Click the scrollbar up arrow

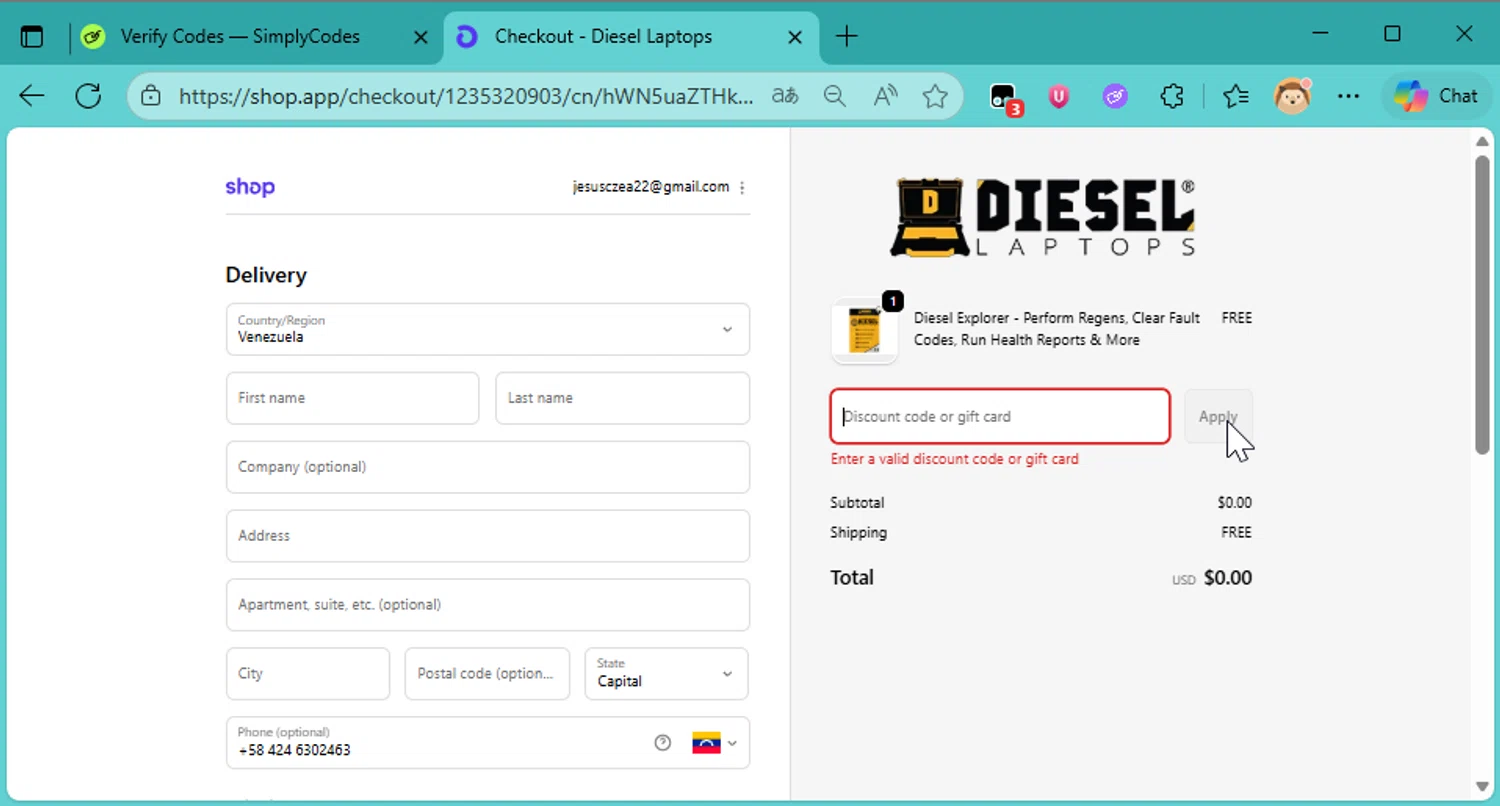(1482, 141)
